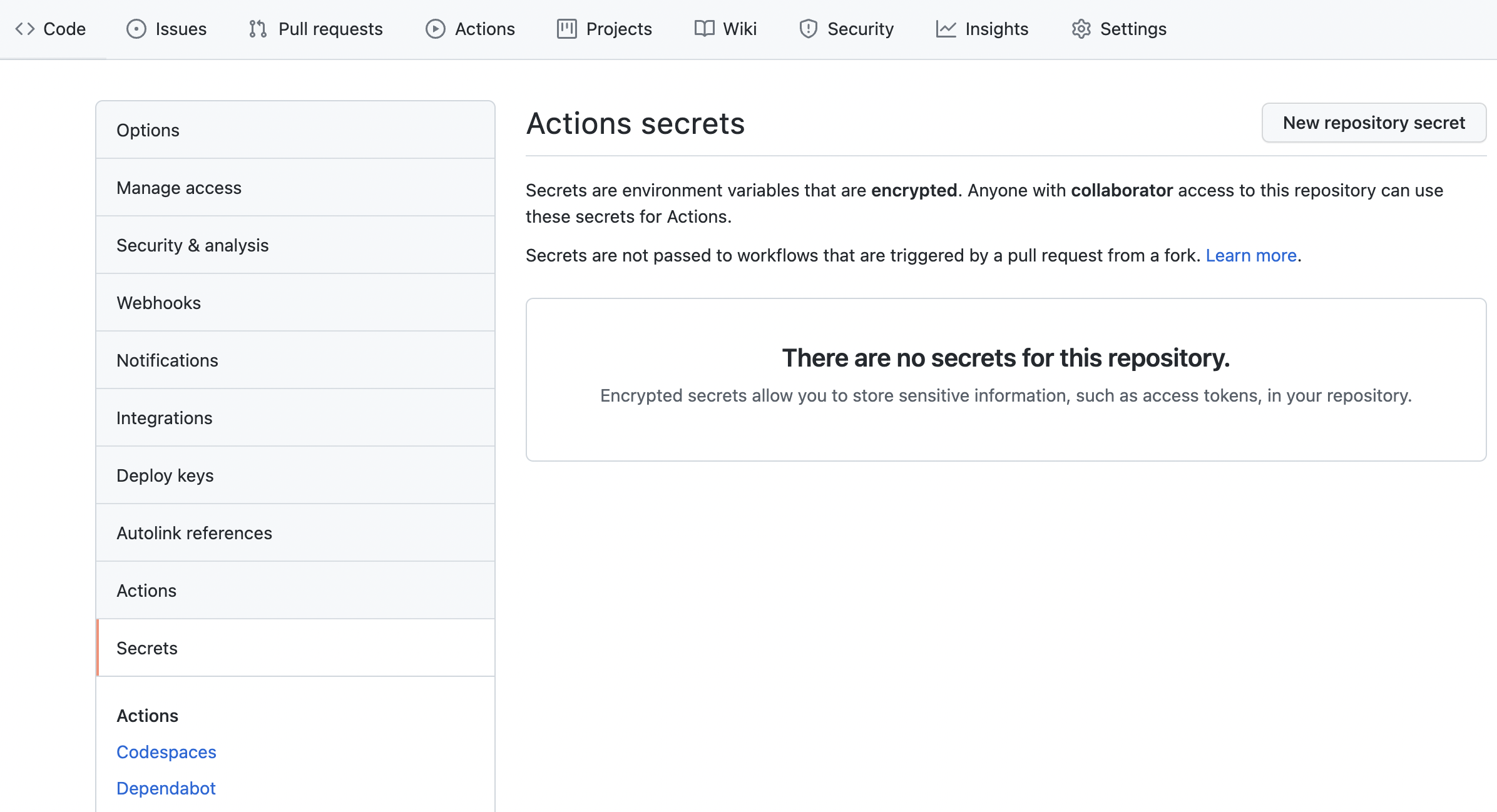Screen dimensions: 1497x812
Task: Click the Issues circle-dot icon
Action: point(136,29)
